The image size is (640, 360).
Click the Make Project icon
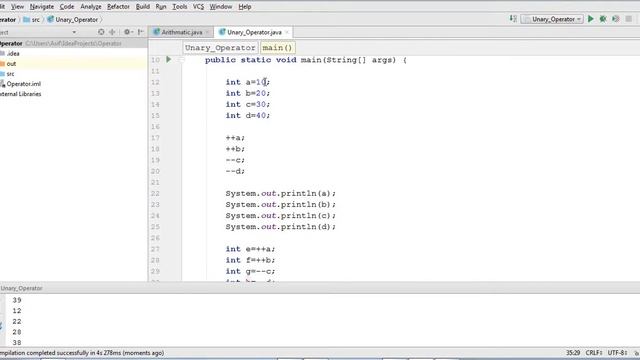(513, 19)
